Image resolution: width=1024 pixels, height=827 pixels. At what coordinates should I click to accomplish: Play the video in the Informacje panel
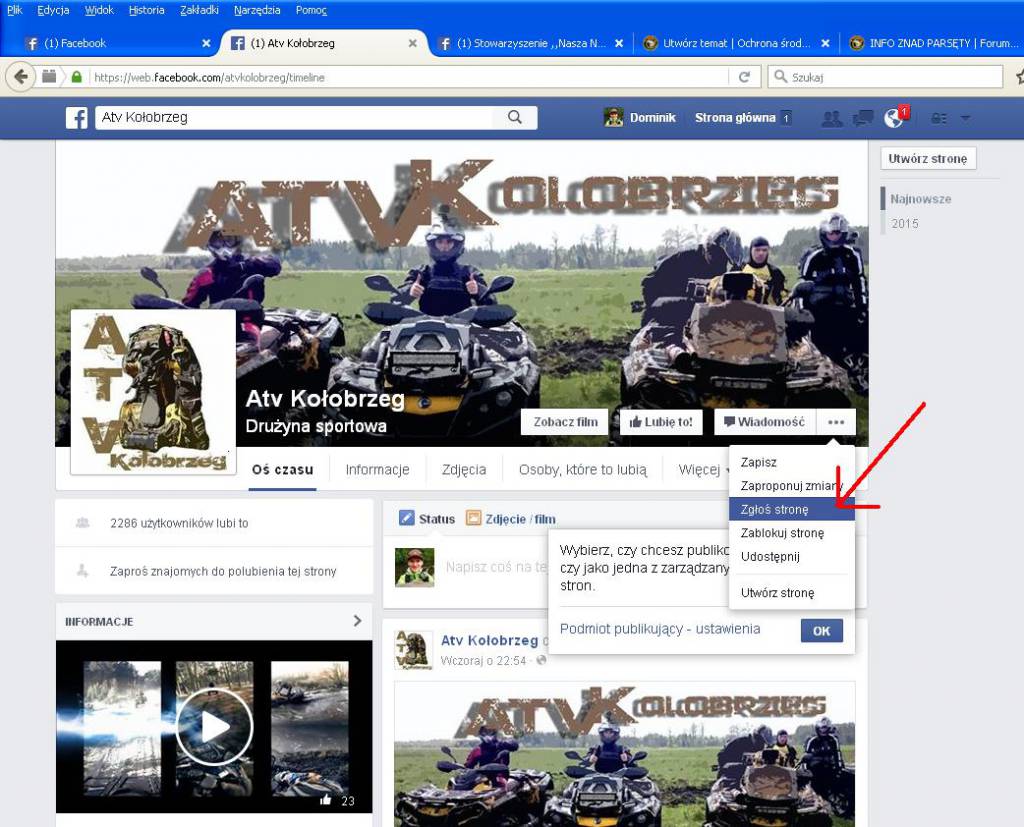(x=214, y=726)
